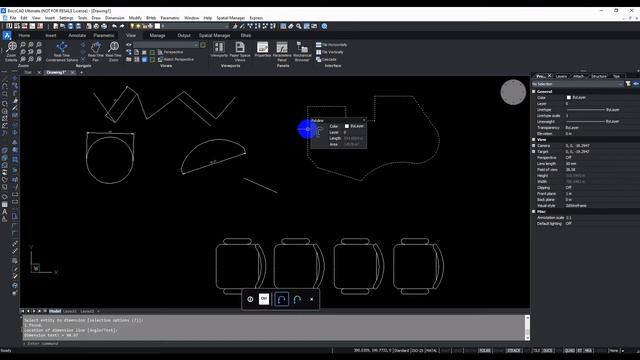This screenshot has width=640, height=360.
Task: Click the Tile Vertically option
Action: [330, 52]
